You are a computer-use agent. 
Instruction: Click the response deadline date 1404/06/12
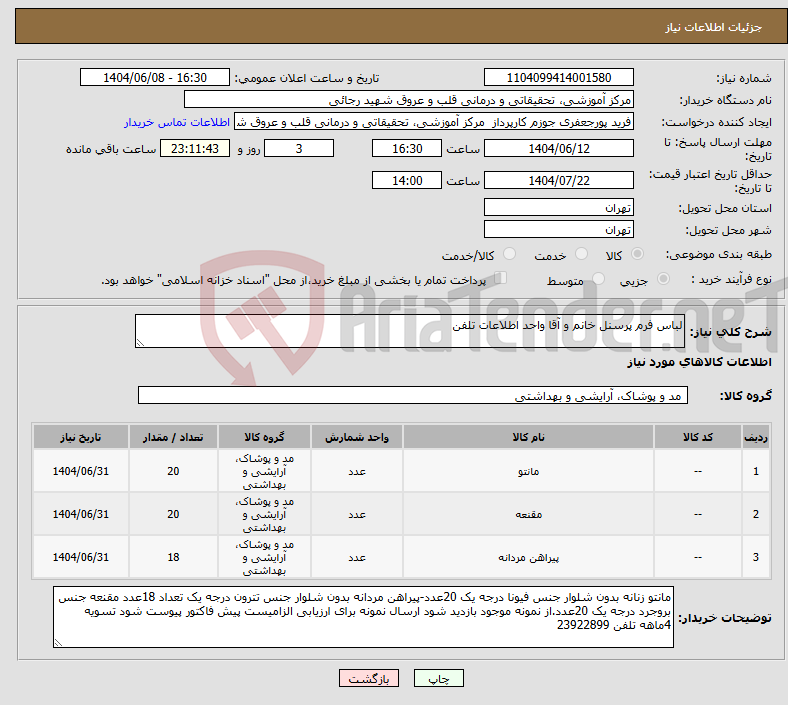tap(558, 148)
